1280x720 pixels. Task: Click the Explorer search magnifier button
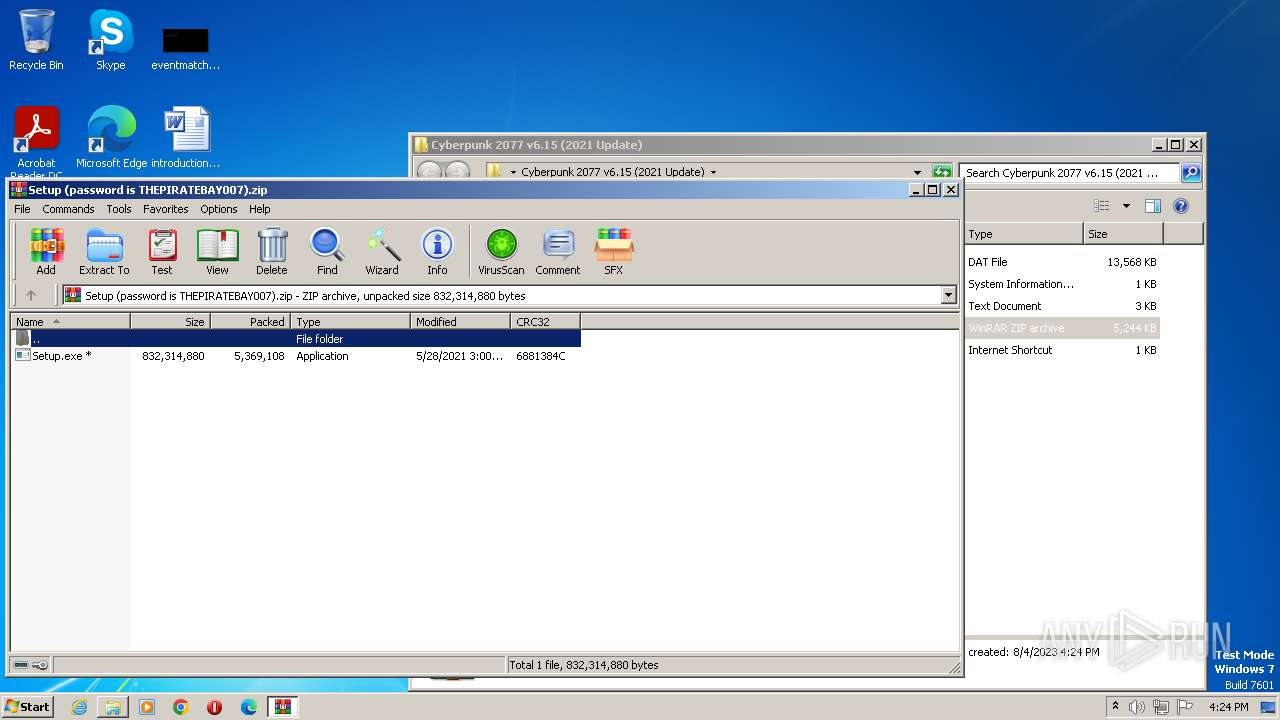coord(1190,172)
